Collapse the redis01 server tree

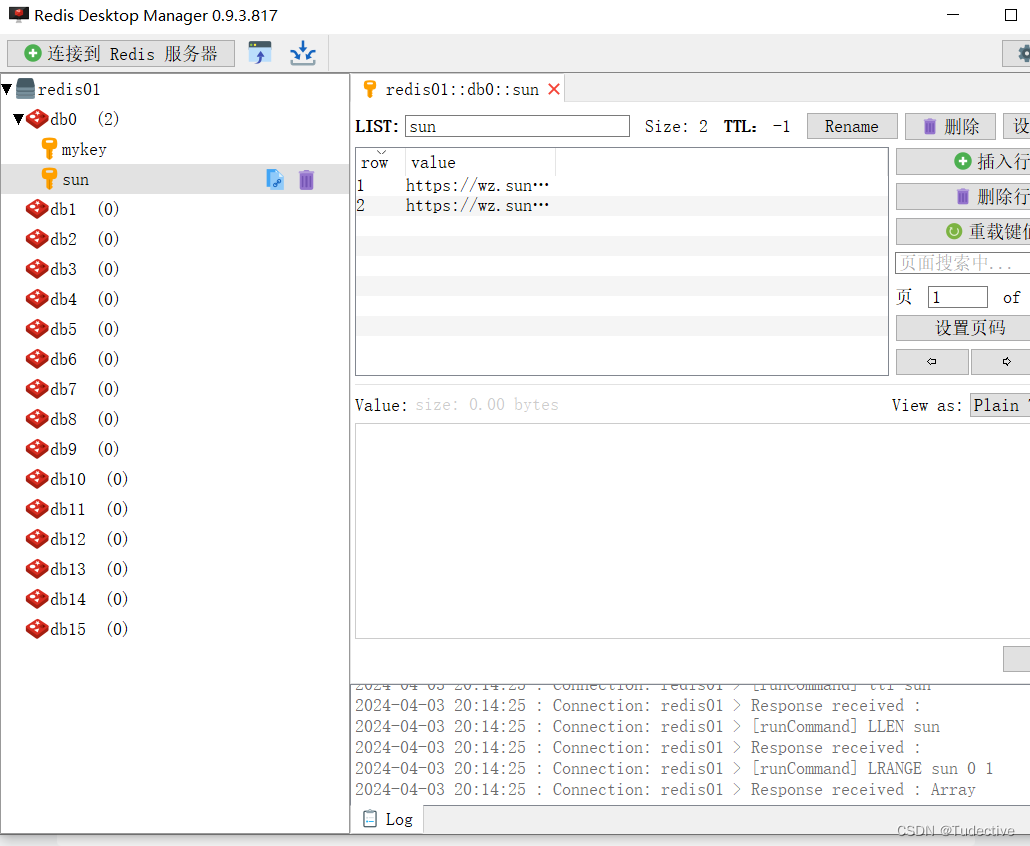click(x=7, y=89)
